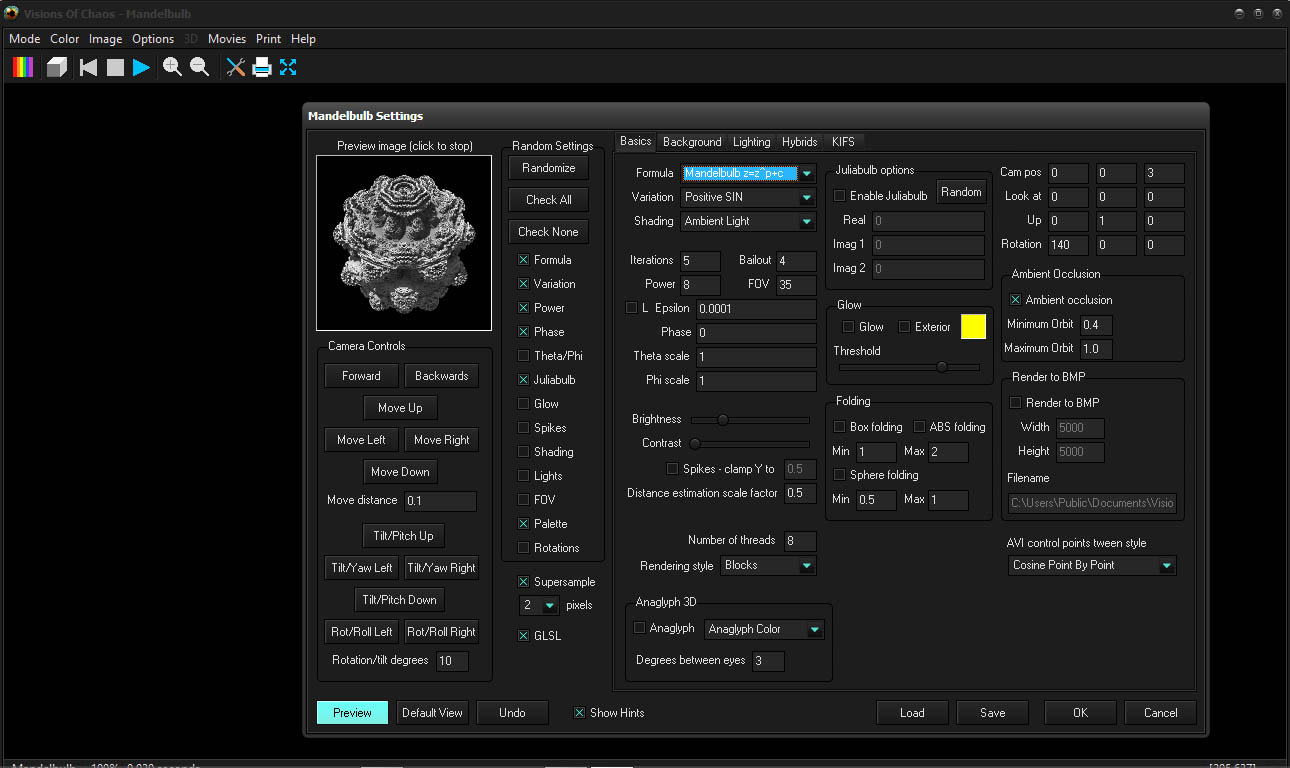Switch to the Lighting tab
Image resolution: width=1290 pixels, height=768 pixels.
(x=752, y=142)
